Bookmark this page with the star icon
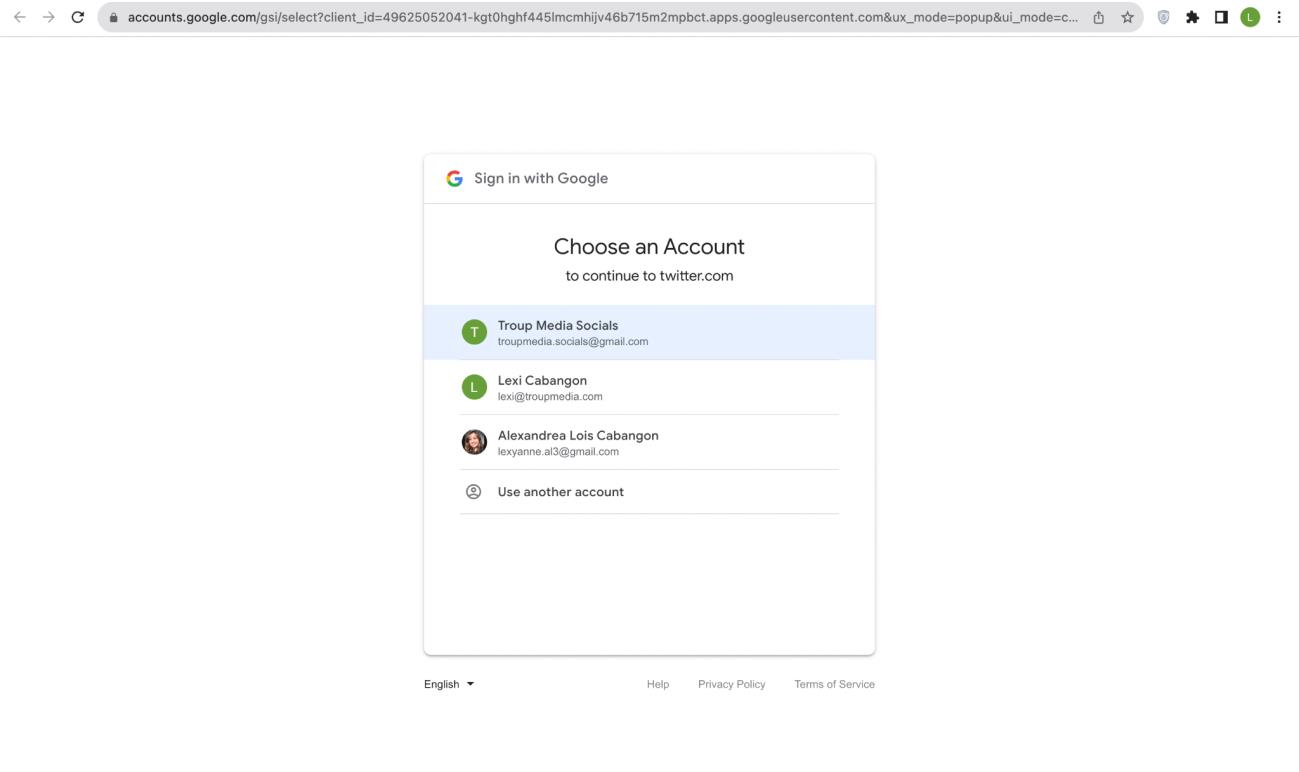This screenshot has height=772, width=1299. click(x=1127, y=17)
